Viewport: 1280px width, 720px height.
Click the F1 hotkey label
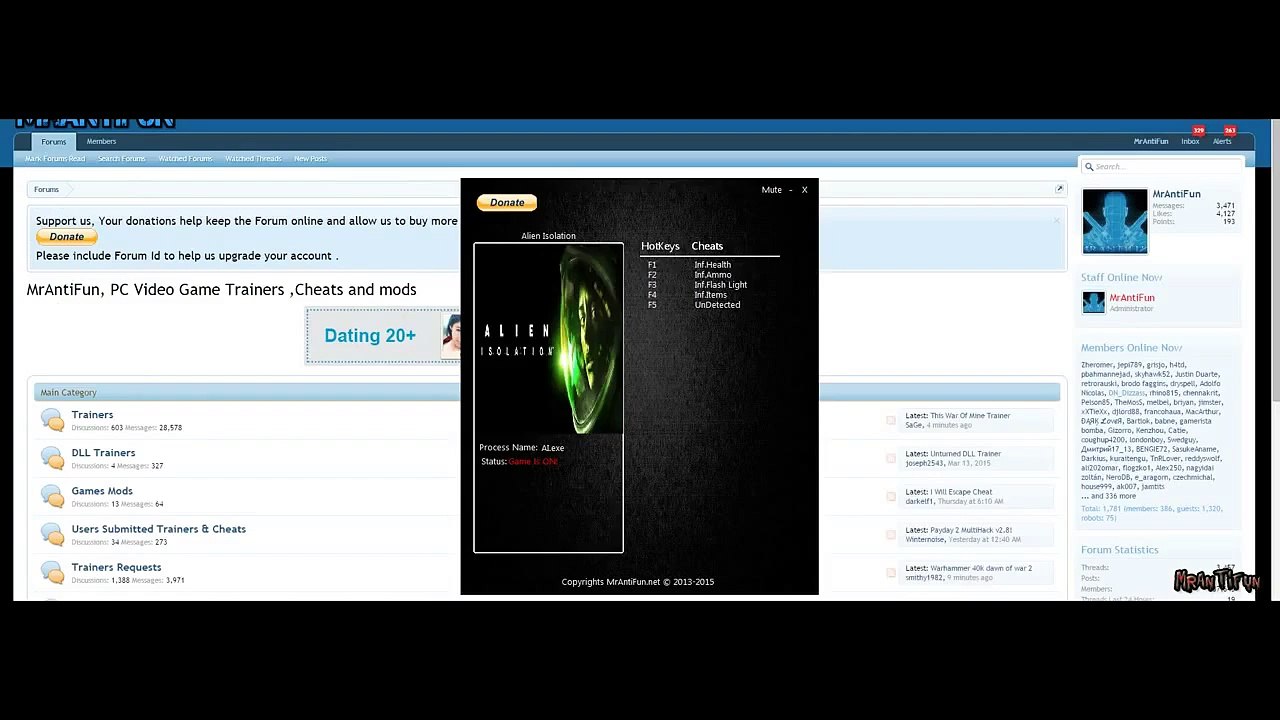[652, 265]
